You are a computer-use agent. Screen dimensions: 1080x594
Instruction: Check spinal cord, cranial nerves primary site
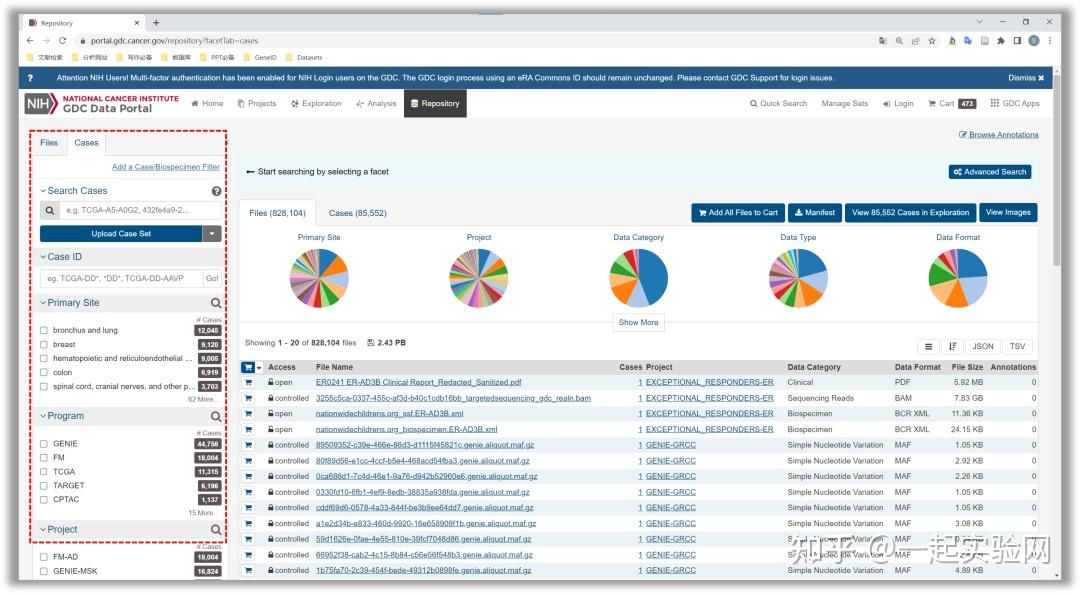tap(43, 387)
